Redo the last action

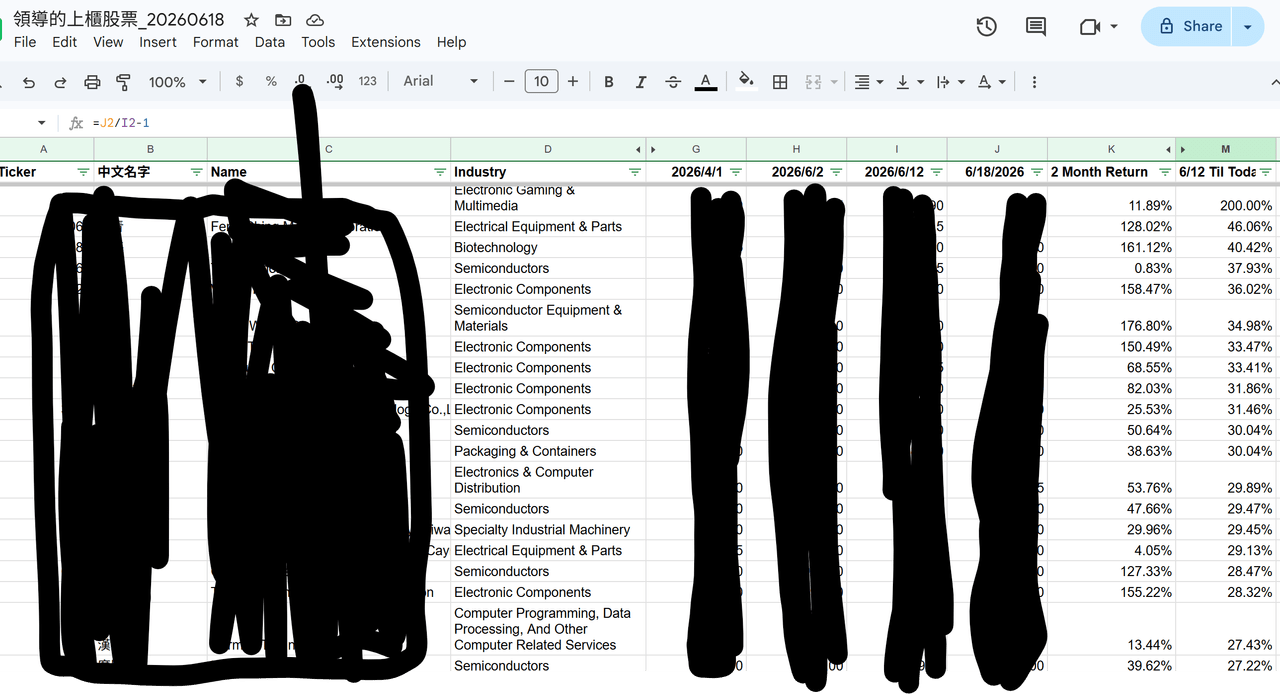[60, 82]
